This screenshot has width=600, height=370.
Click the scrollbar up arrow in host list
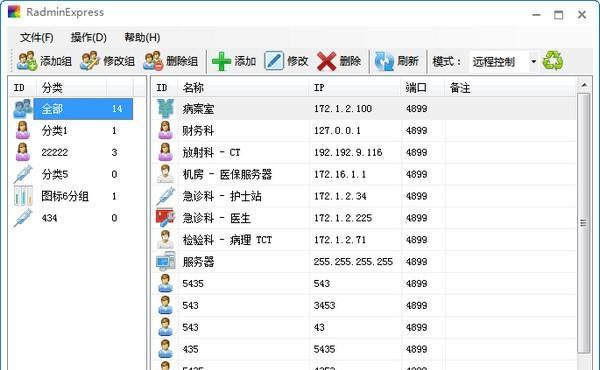pyautogui.click(x=584, y=85)
